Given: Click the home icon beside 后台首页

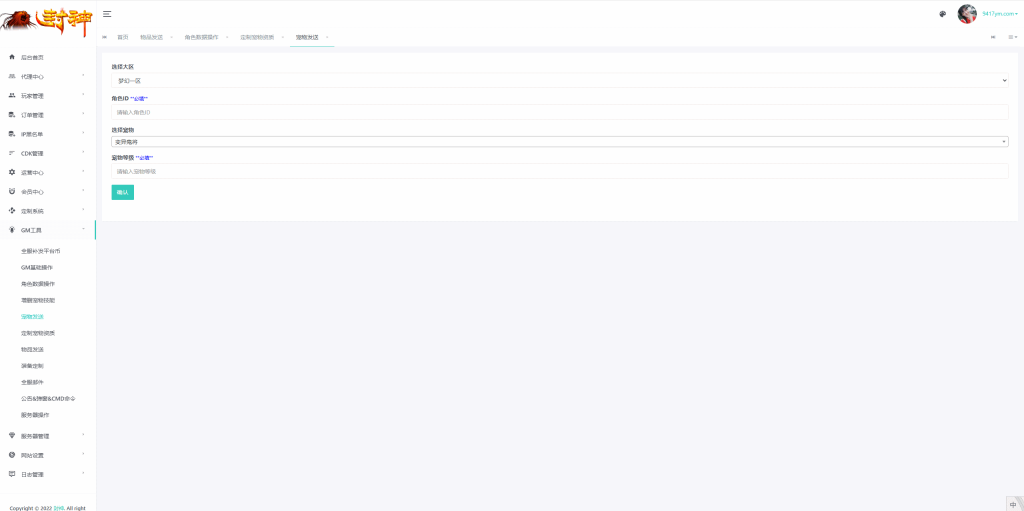Looking at the screenshot, I should (x=12, y=57).
